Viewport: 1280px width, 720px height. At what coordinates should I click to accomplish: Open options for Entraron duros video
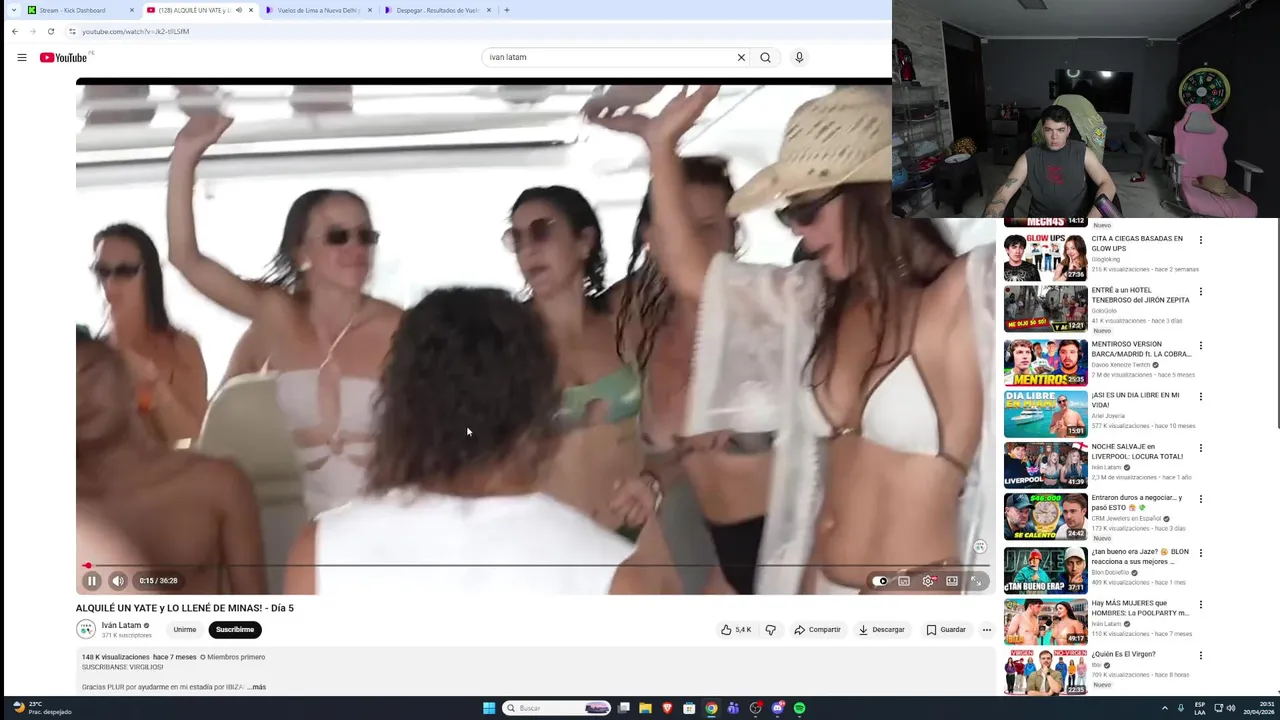[1200, 499]
